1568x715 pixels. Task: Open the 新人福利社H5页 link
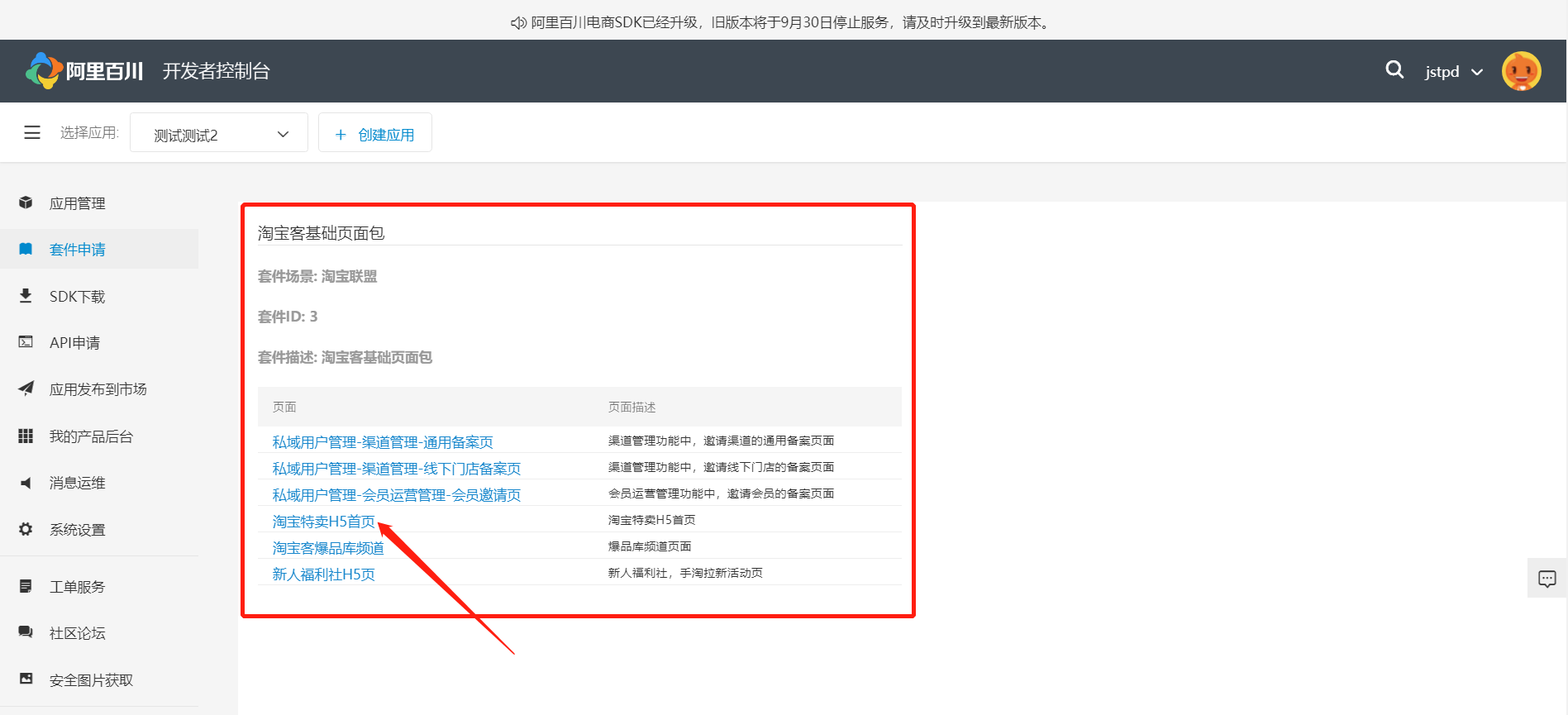point(324,574)
